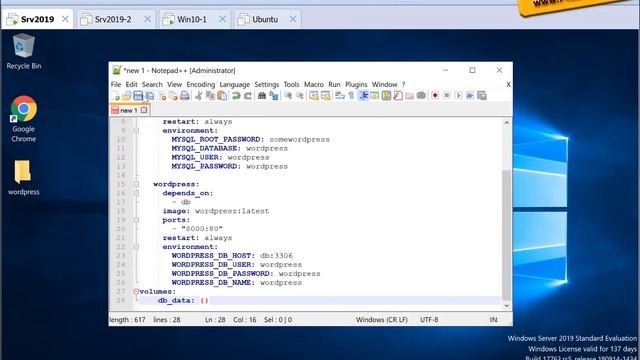Viewport: 640px width, 360px height.
Task: Click the editor scrollbar up arrow
Action: click(x=507, y=122)
